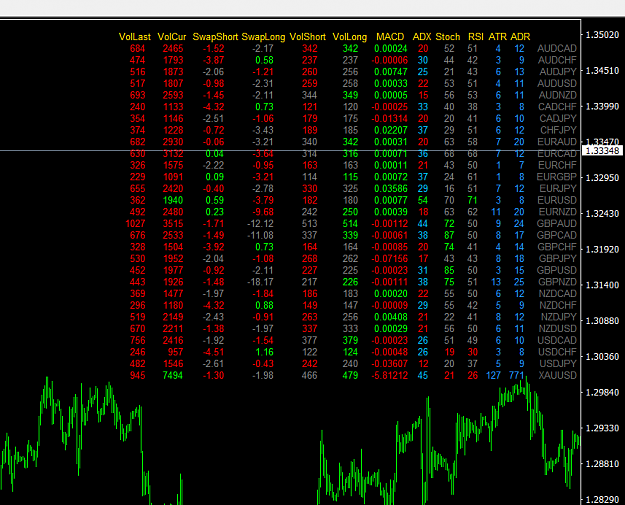The width and height of the screenshot is (625, 505).
Task: Select the XAUUSD symbol label
Action: [x=558, y=375]
